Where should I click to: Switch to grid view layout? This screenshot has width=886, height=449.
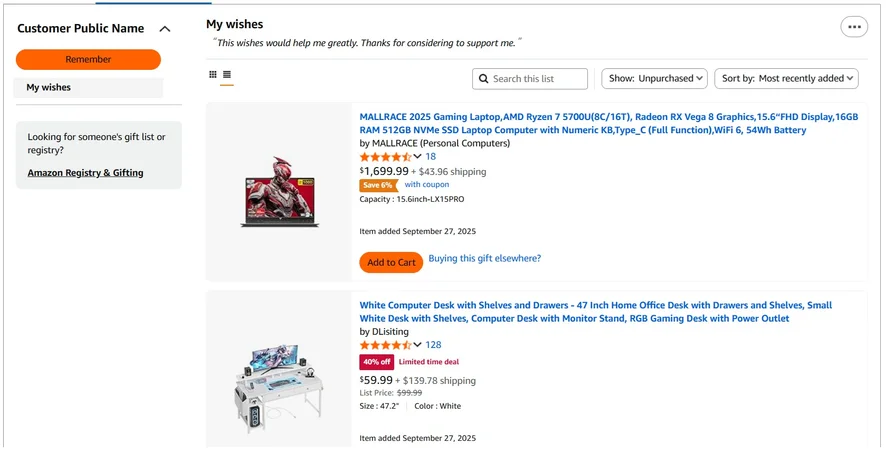213,74
